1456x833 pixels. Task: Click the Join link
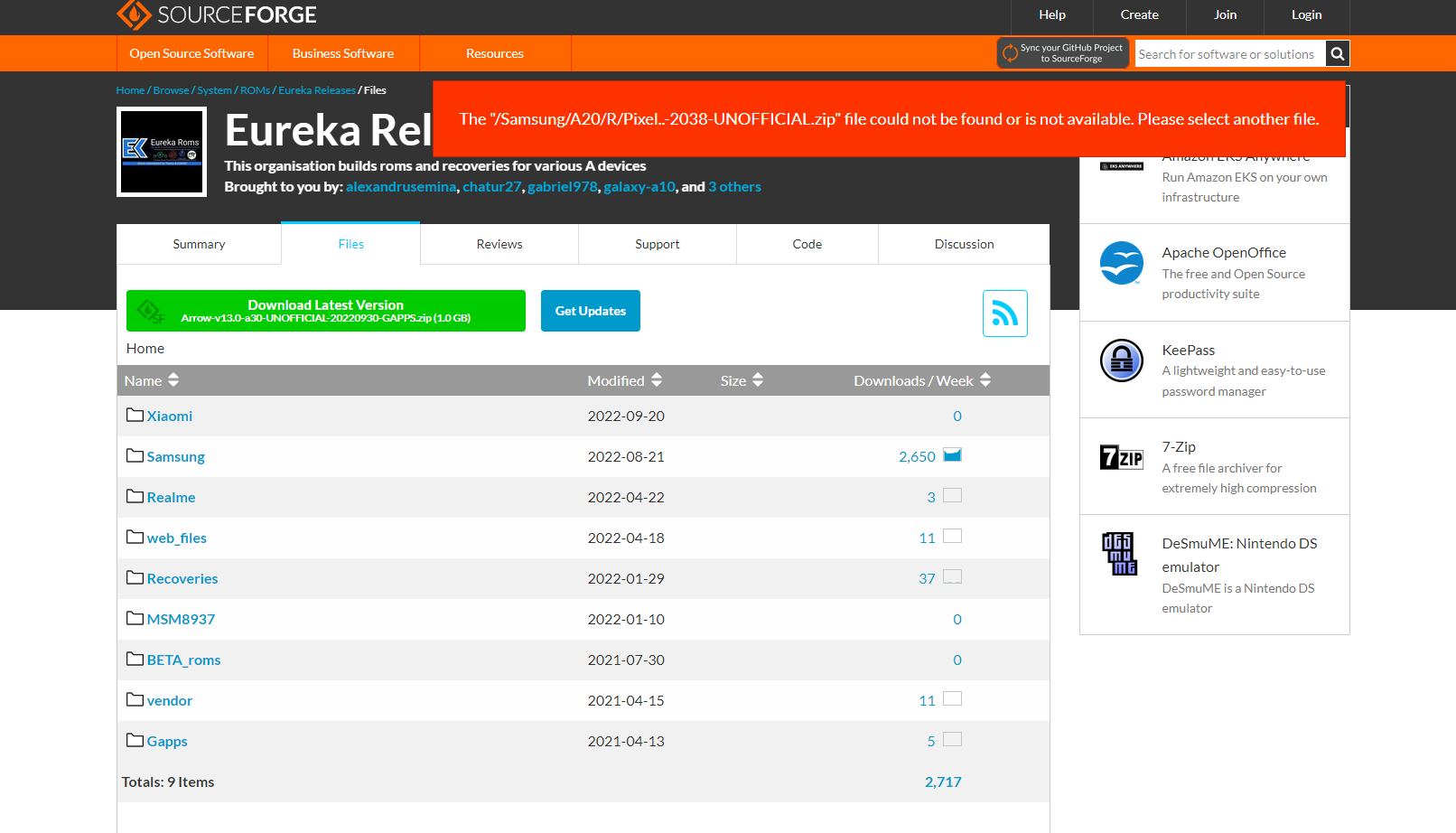click(x=1226, y=14)
